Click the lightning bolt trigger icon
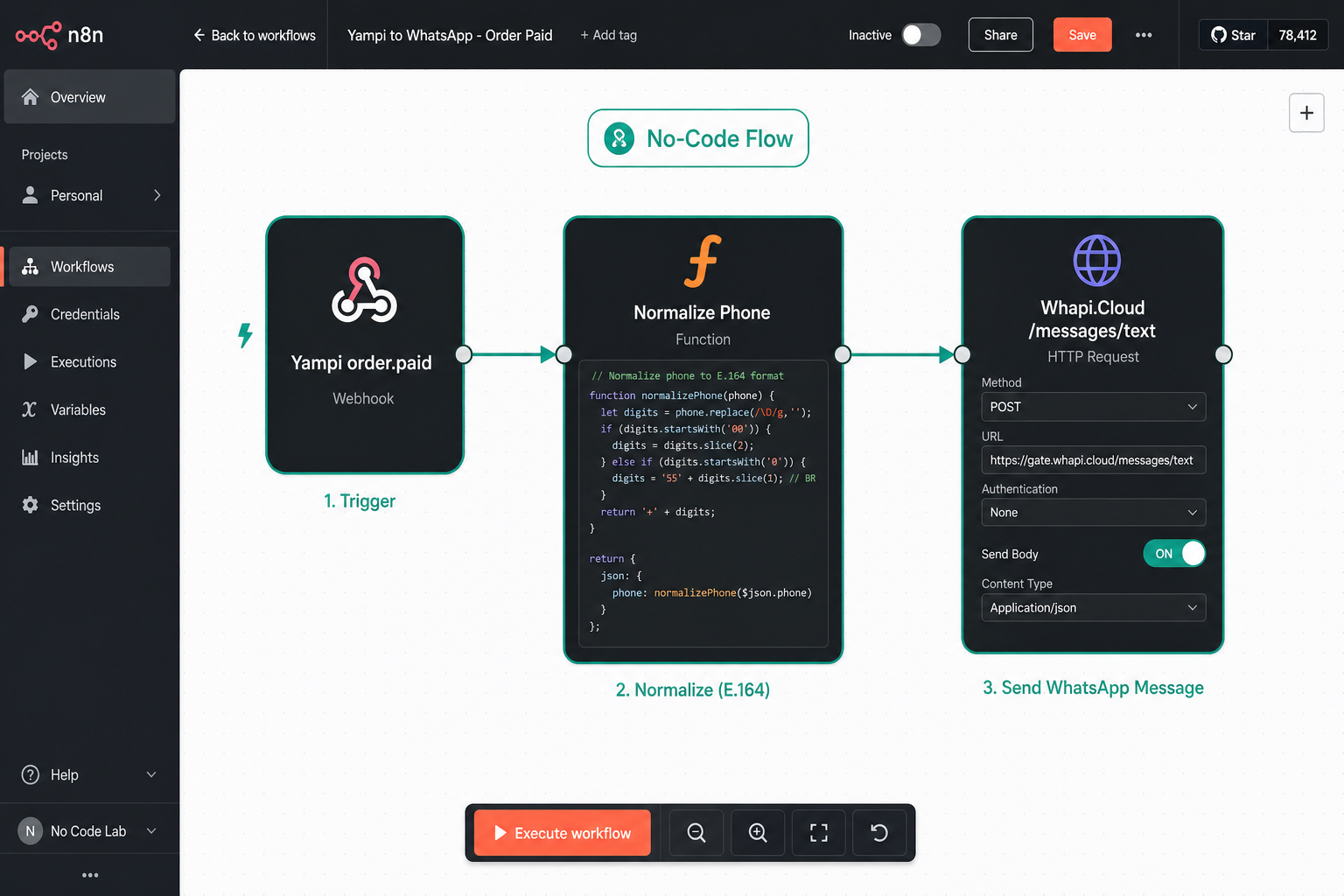Viewport: 1344px width, 896px height. pyautogui.click(x=246, y=334)
